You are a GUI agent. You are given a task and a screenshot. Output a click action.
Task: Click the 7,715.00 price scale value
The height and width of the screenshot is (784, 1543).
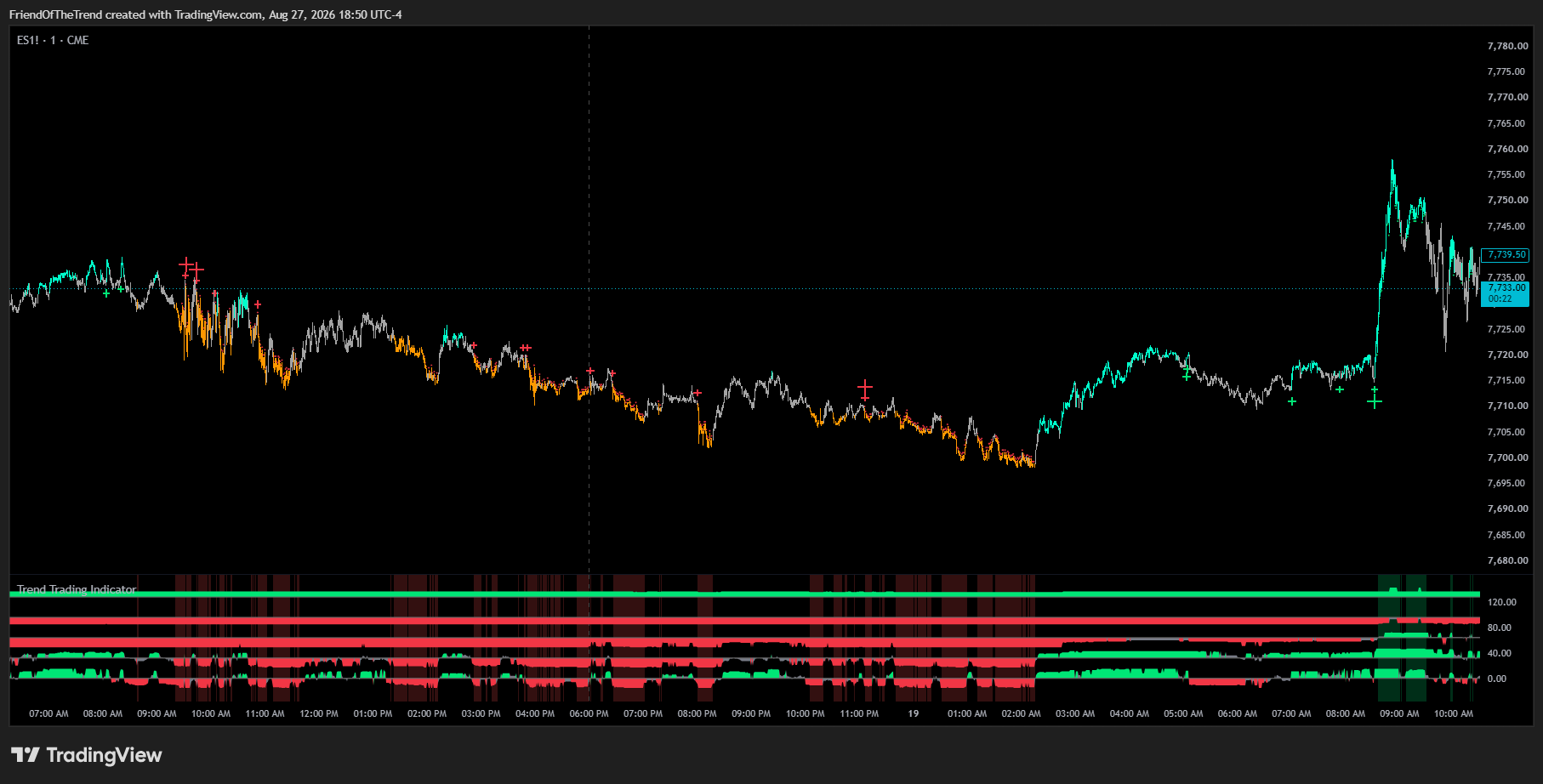(x=1507, y=380)
